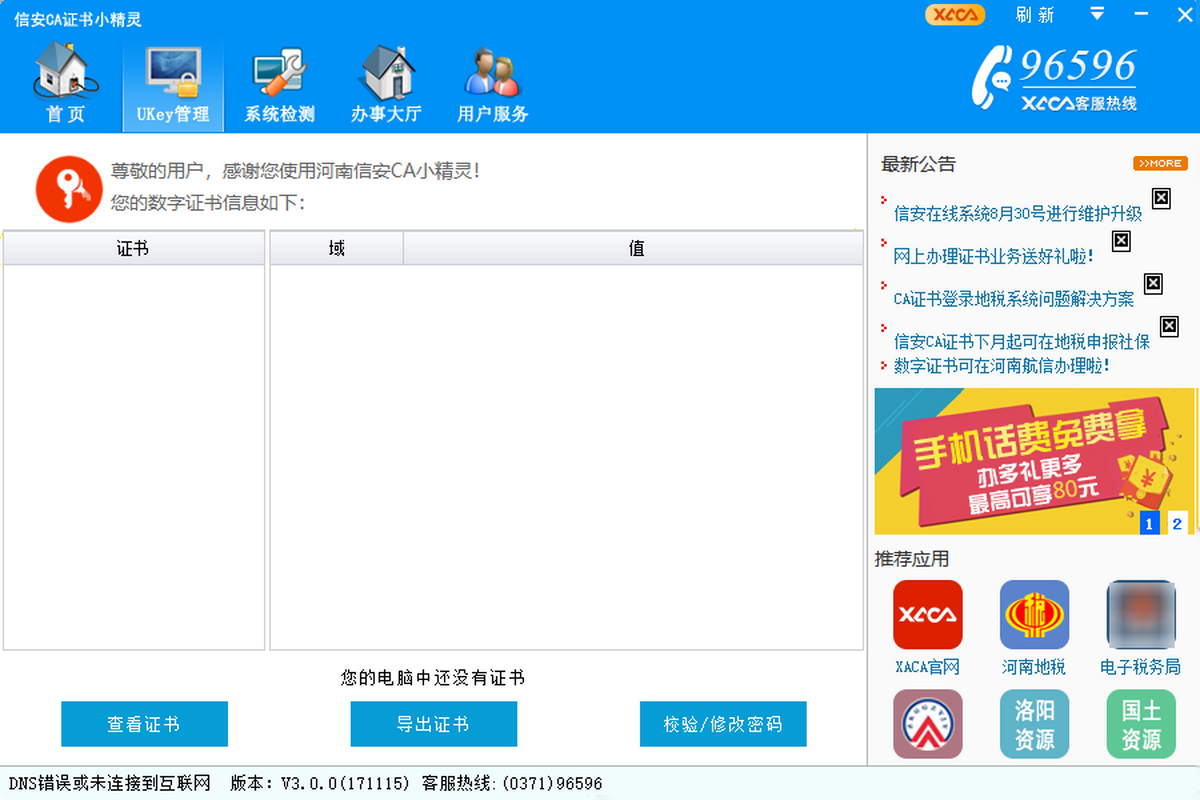The image size is (1200, 800).
Task: Open the red-arrow emblem app below XACA官网
Action: coord(927,724)
